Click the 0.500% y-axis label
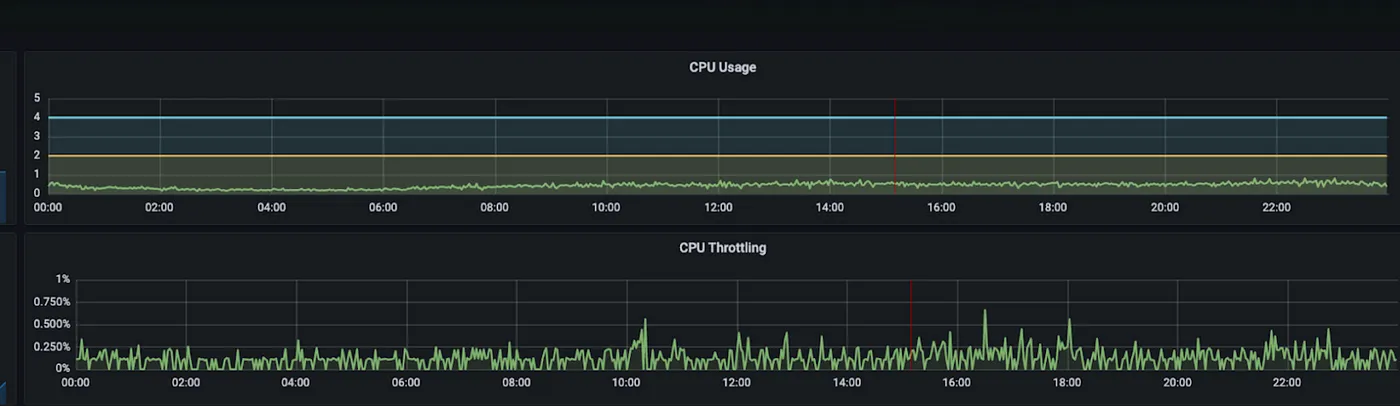The height and width of the screenshot is (406, 1400). coord(51,324)
